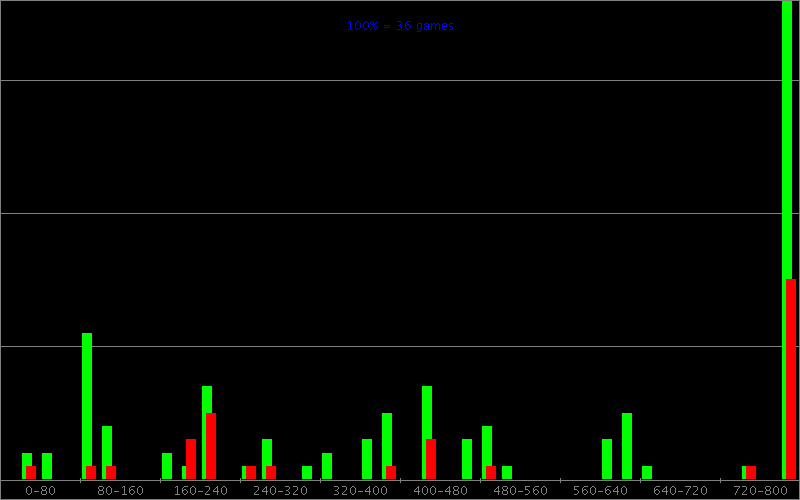Screen dimensions: 800x500
Task: Click the "160-240" axis label
Action: pos(201,491)
